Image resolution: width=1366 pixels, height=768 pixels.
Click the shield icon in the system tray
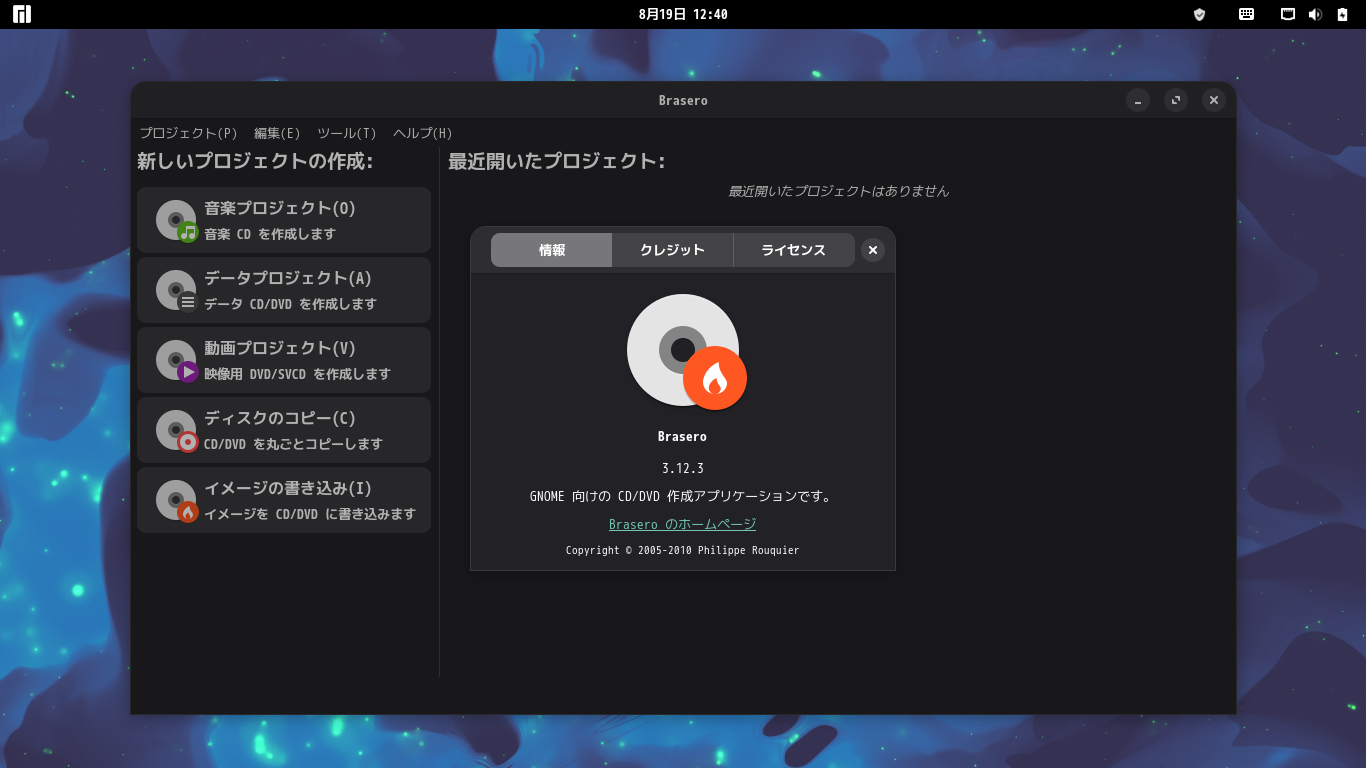[1200, 14]
